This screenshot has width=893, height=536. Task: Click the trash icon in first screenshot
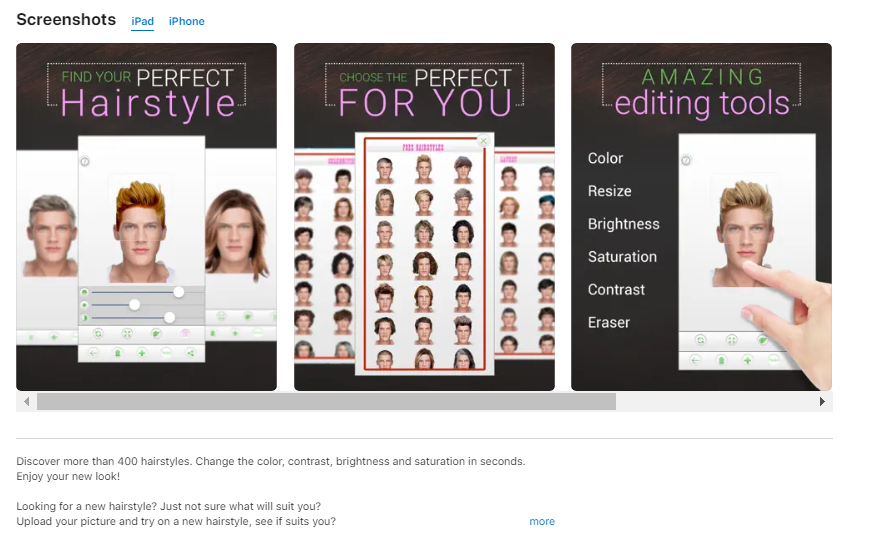117,353
